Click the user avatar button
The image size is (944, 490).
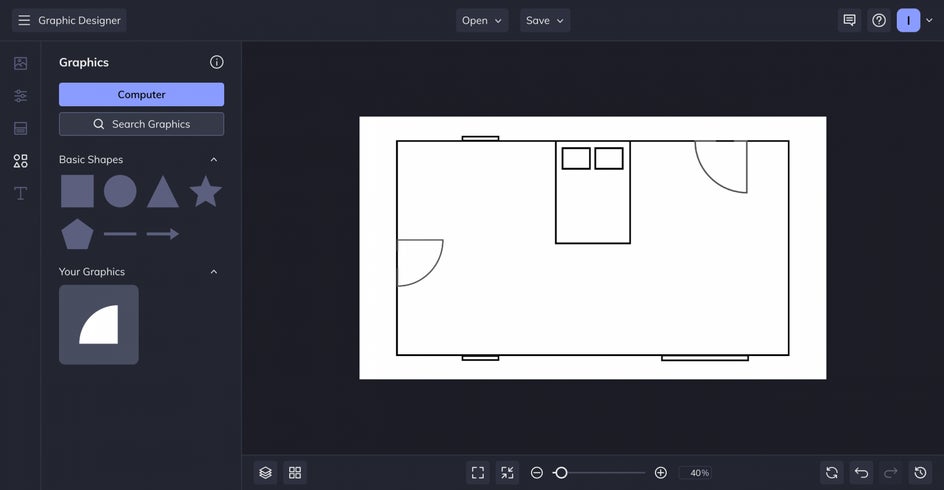(908, 20)
